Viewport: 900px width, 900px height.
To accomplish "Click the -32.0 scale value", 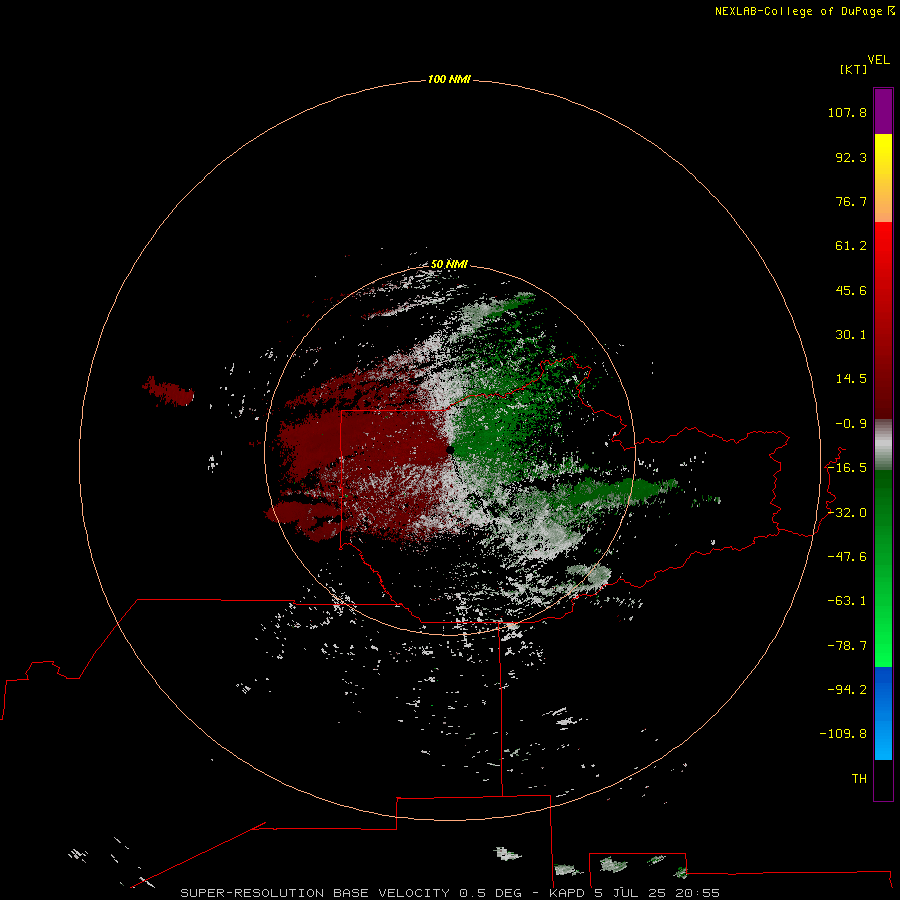I will (847, 513).
